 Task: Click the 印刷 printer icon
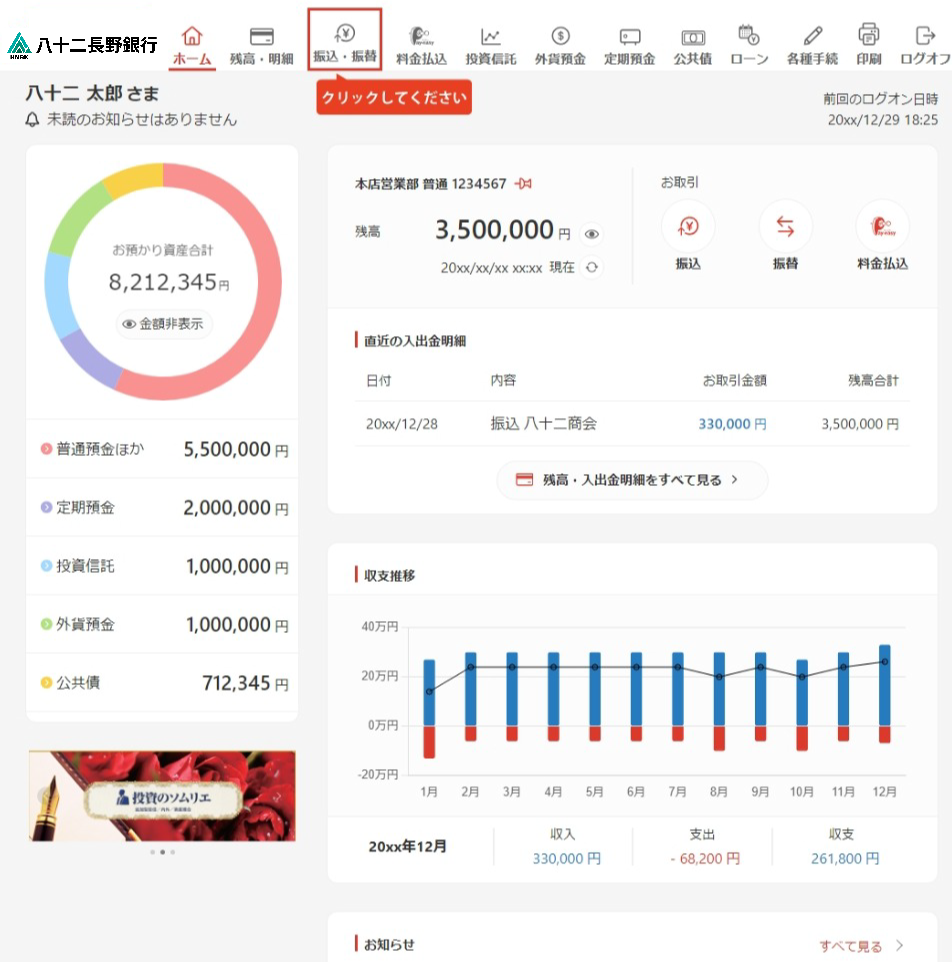point(868,36)
